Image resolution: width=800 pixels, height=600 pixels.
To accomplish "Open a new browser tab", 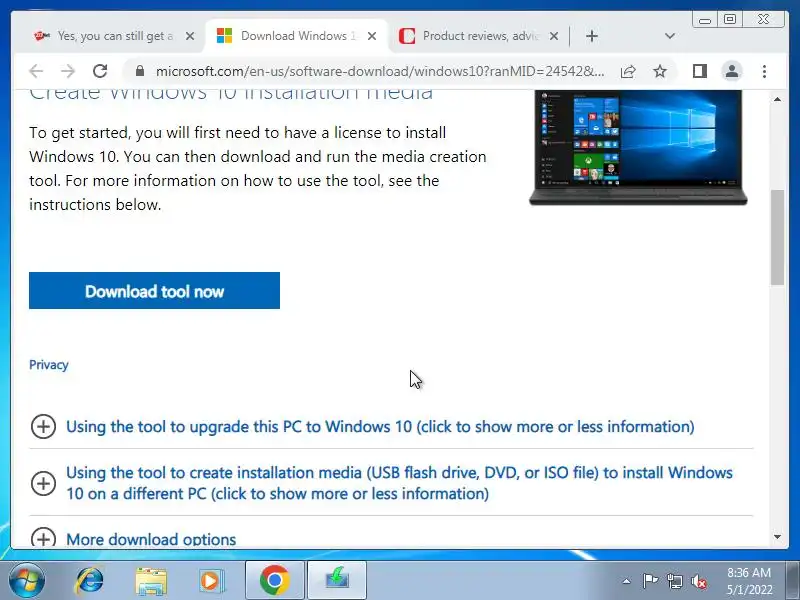I will (x=592, y=36).
